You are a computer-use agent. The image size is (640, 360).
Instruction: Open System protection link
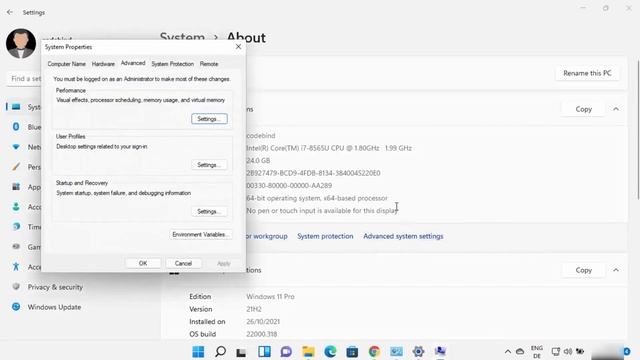click(325, 236)
